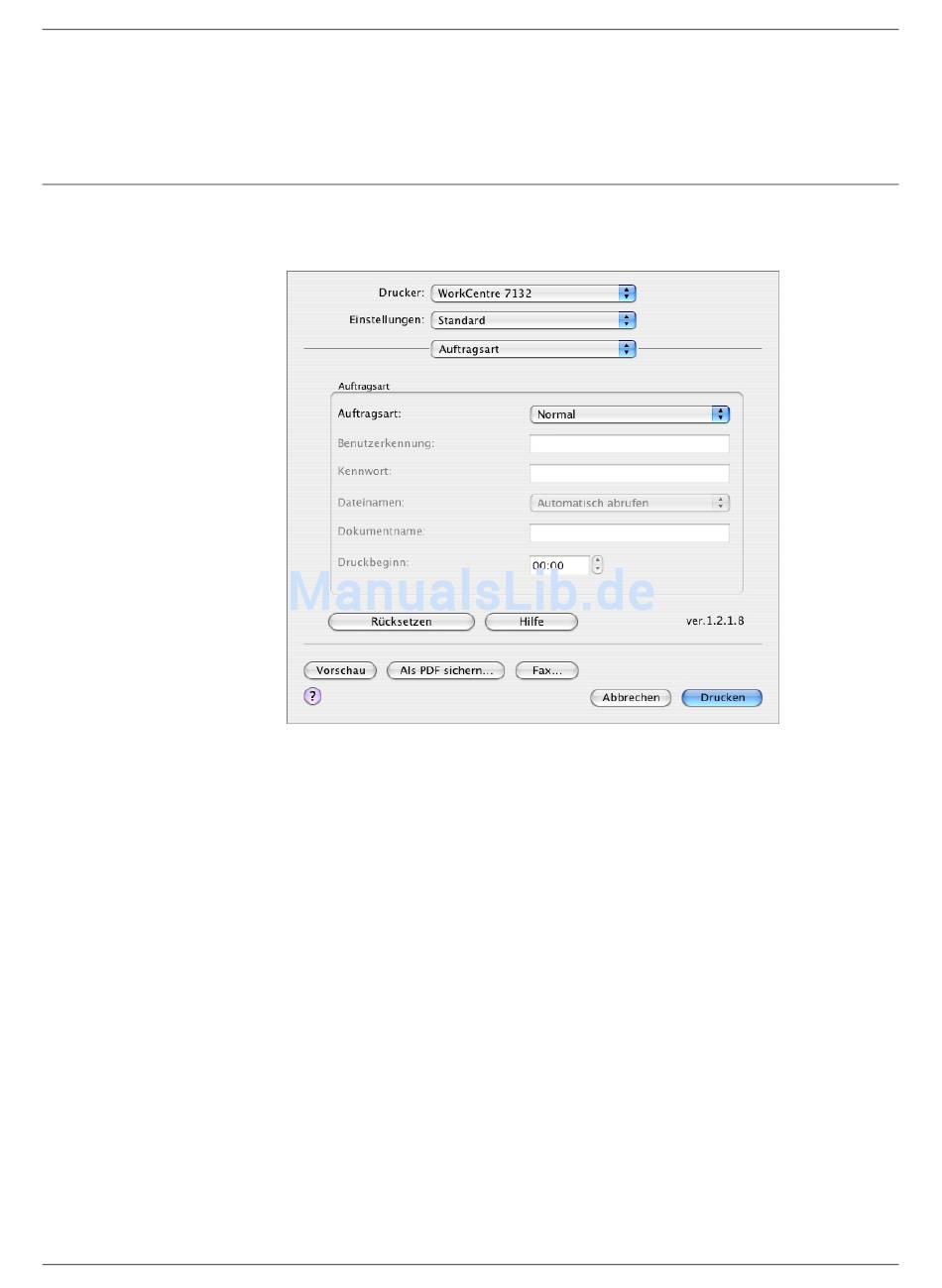Screen dimensions: 942x1288
Task: Click Als PDF sichern button
Action: pyautogui.click(x=446, y=671)
